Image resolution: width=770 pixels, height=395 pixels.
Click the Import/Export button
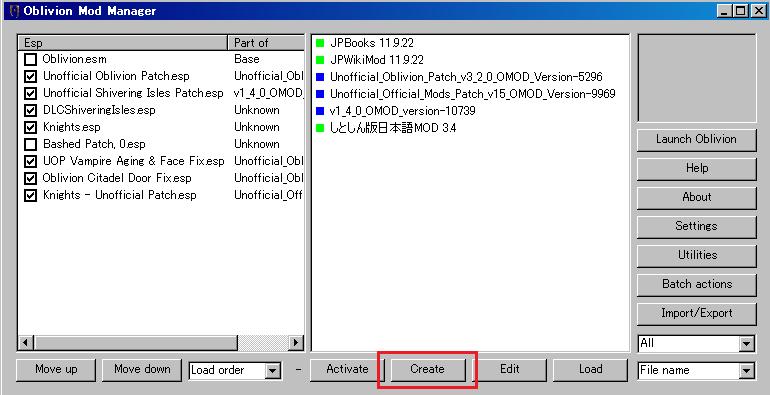pyautogui.click(x=696, y=313)
